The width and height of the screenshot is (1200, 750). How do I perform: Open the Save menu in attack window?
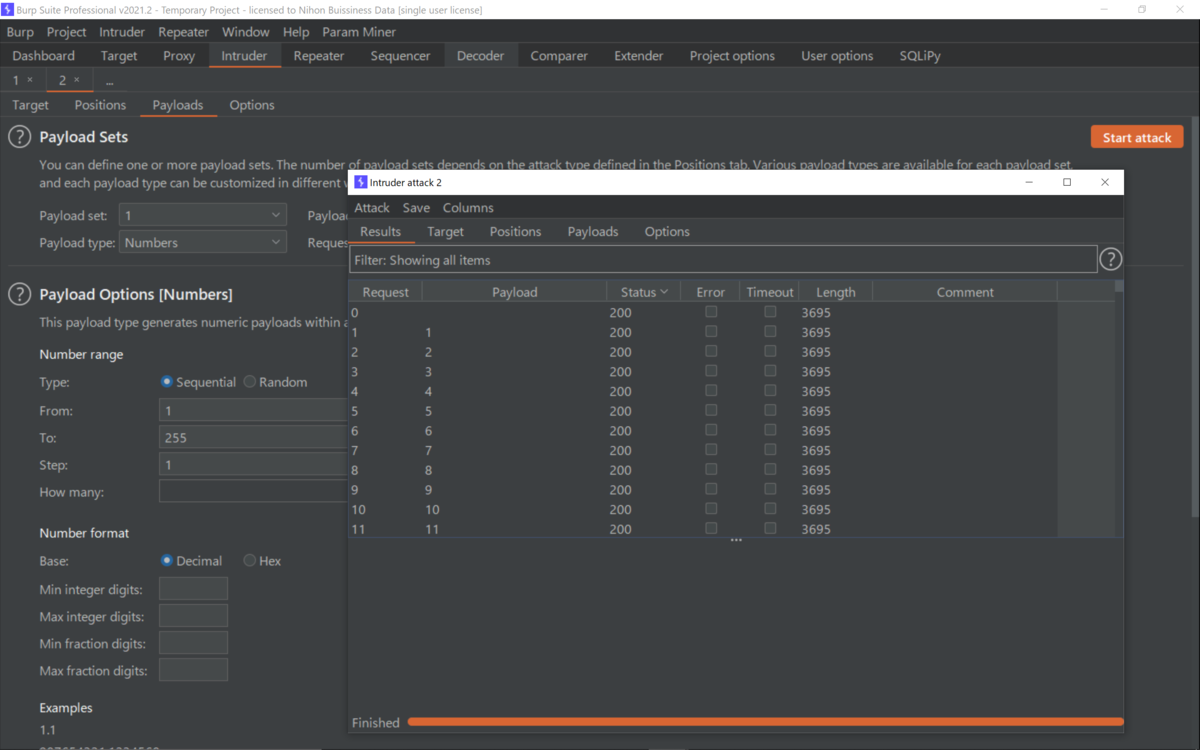pyautogui.click(x=416, y=208)
